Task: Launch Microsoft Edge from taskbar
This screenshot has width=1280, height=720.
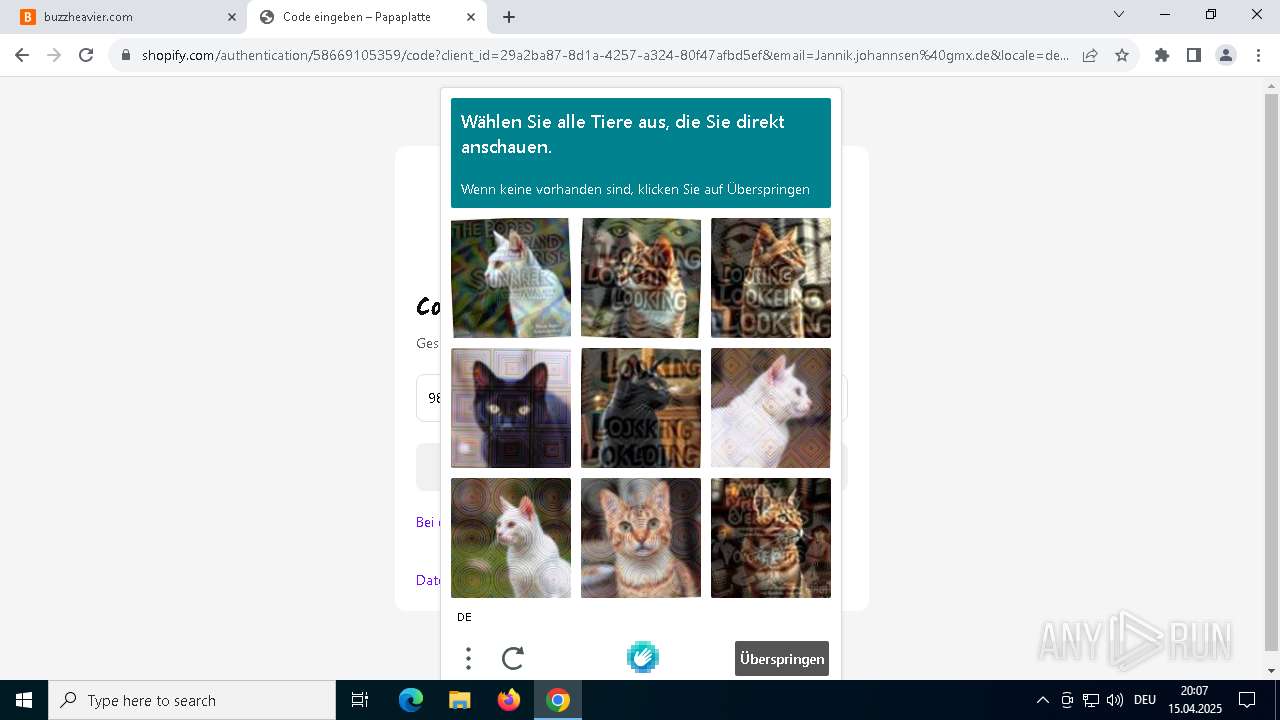Action: [411, 700]
